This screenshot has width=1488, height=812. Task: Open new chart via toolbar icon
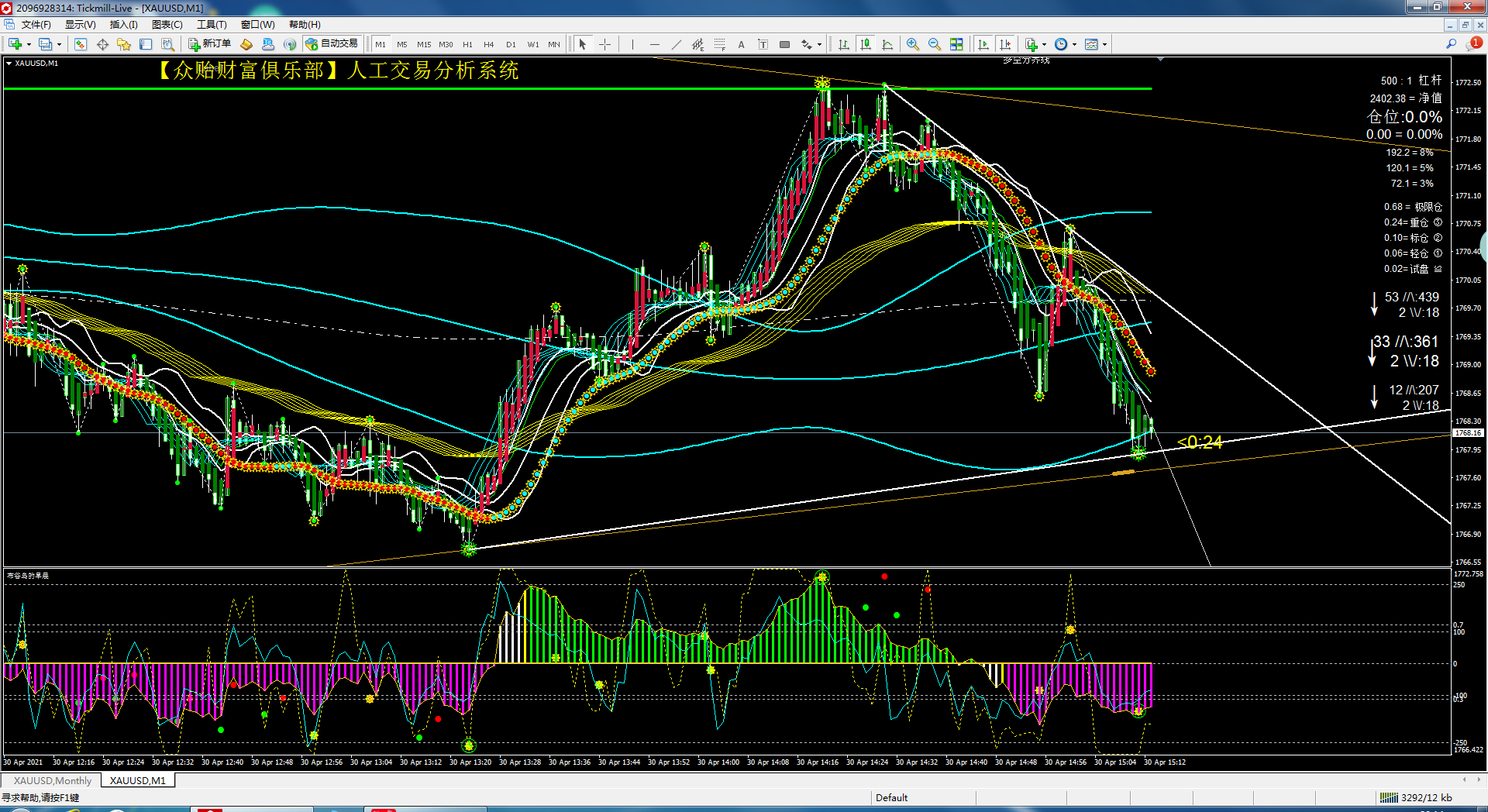[x=15, y=44]
